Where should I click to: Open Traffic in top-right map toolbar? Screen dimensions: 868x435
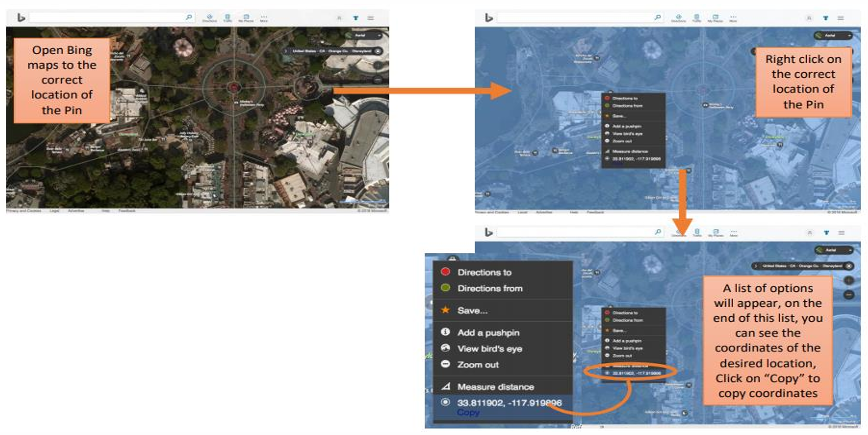[697, 18]
